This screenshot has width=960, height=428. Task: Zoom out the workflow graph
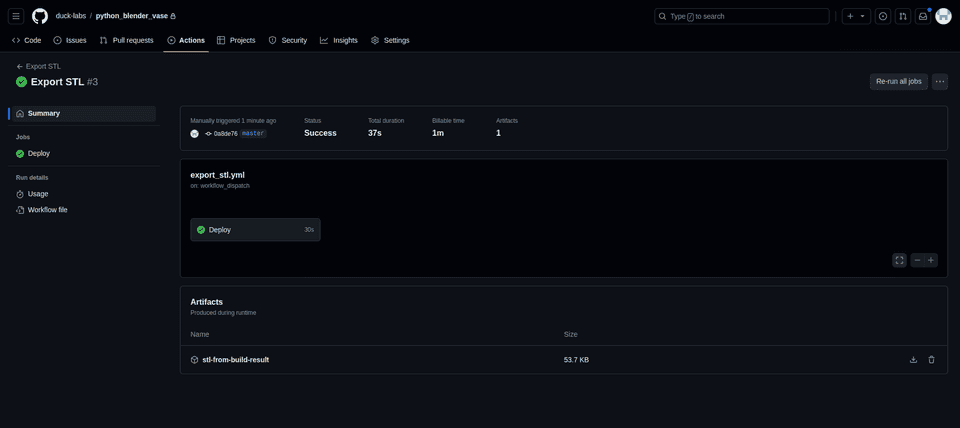(x=917, y=260)
